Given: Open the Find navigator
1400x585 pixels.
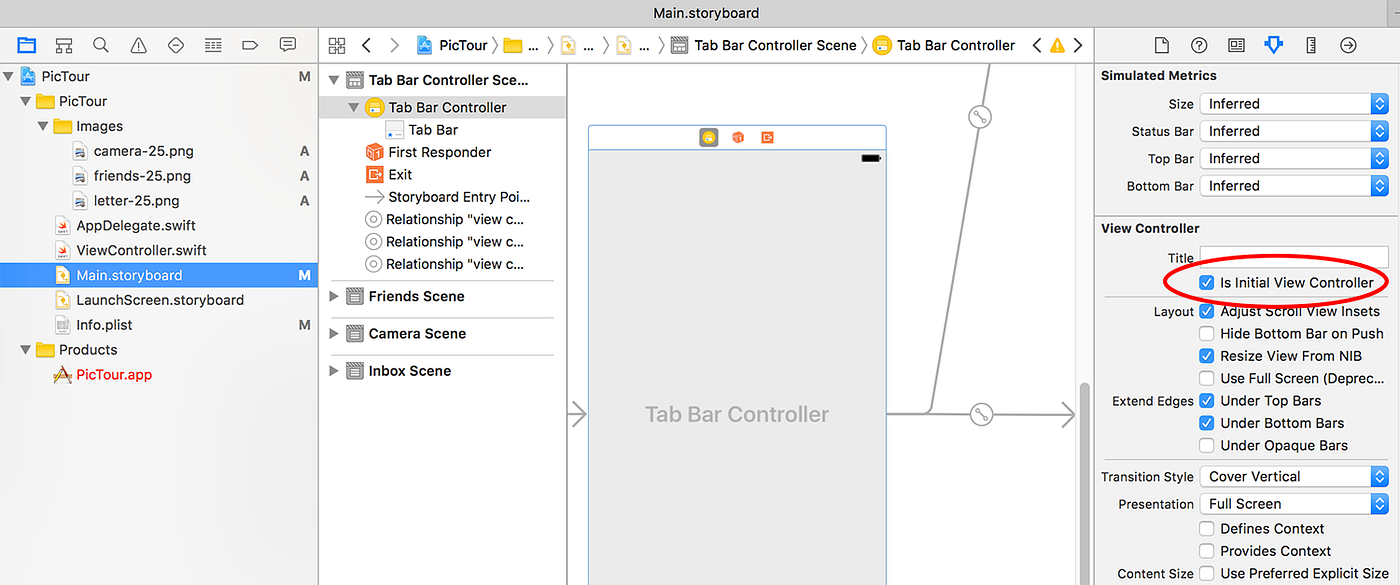Looking at the screenshot, I should pos(100,45).
